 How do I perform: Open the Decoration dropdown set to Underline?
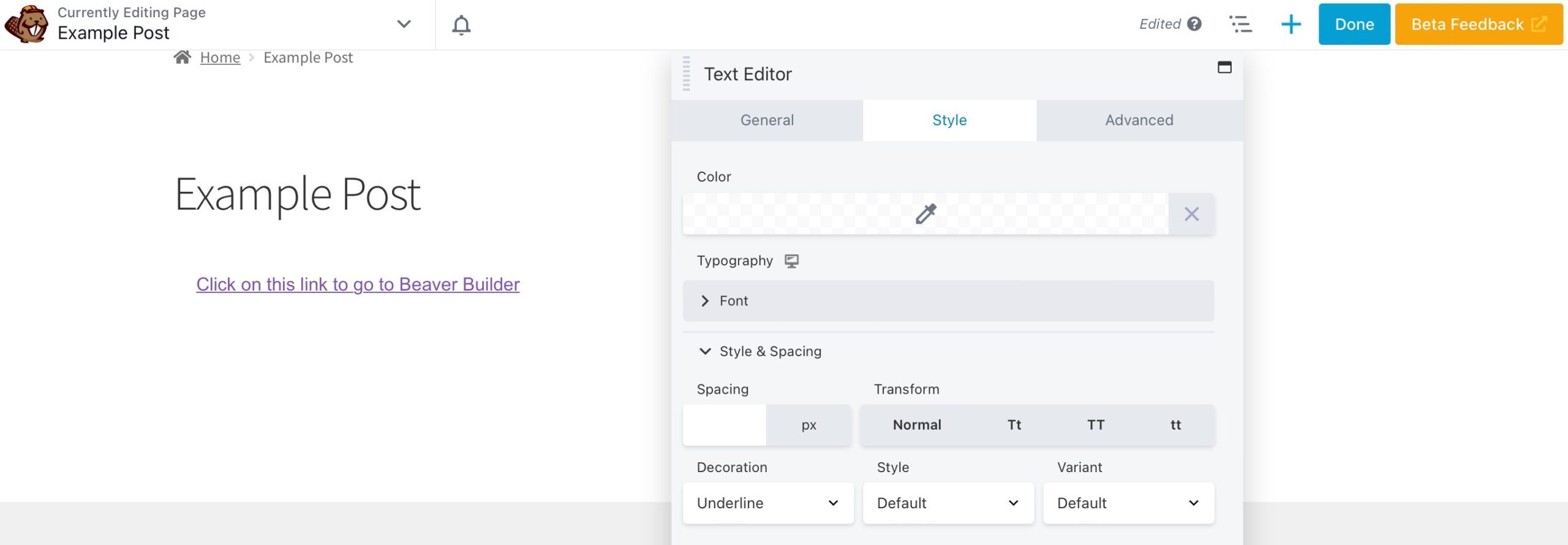(767, 503)
